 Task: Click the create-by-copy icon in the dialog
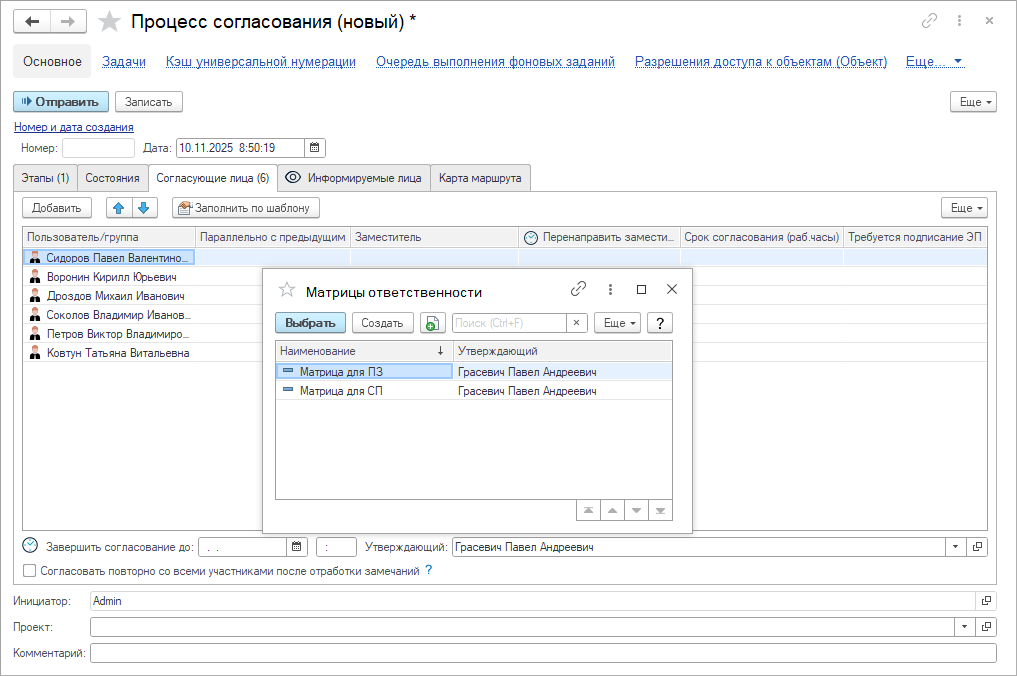(x=433, y=323)
